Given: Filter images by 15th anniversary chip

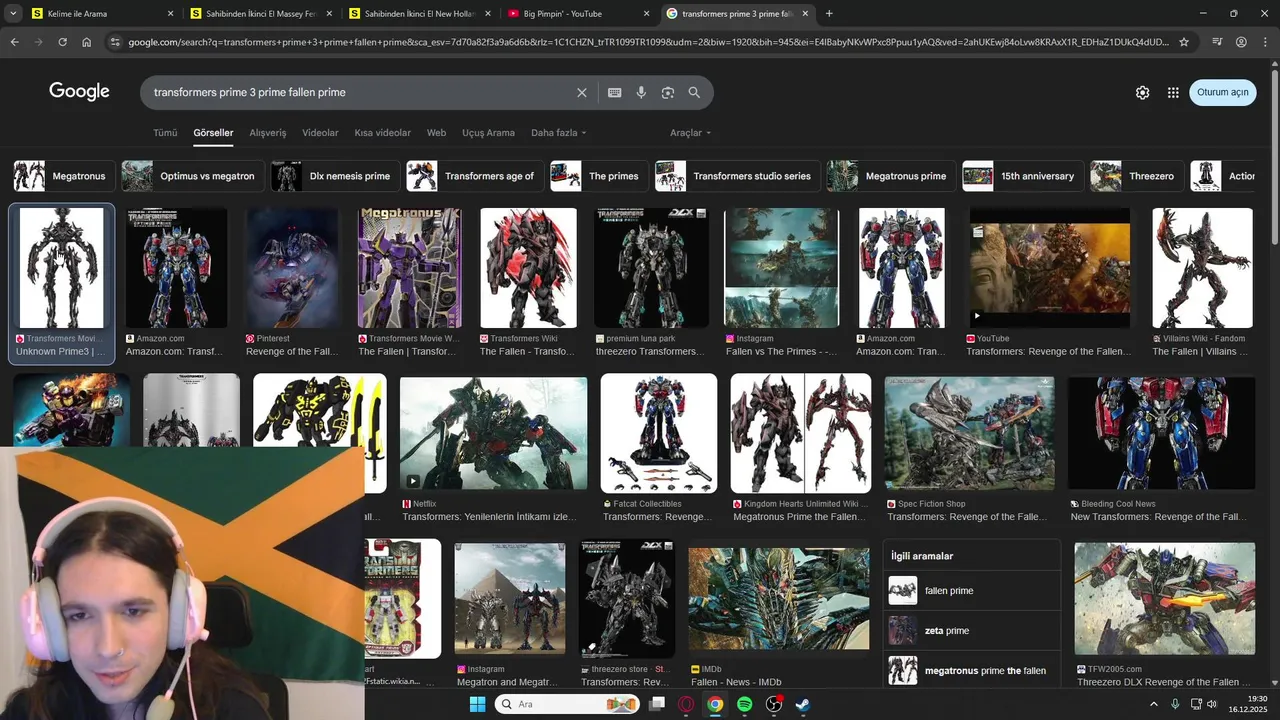Looking at the screenshot, I should tap(1022, 176).
